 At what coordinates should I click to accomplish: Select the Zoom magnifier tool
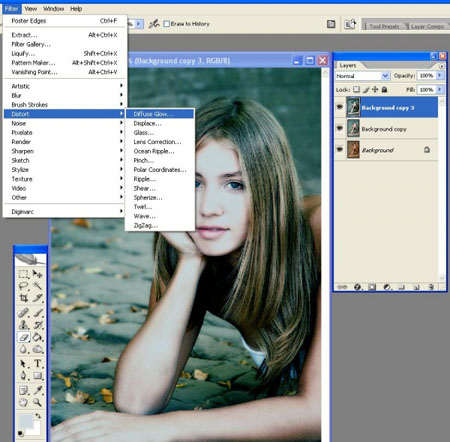(37, 402)
